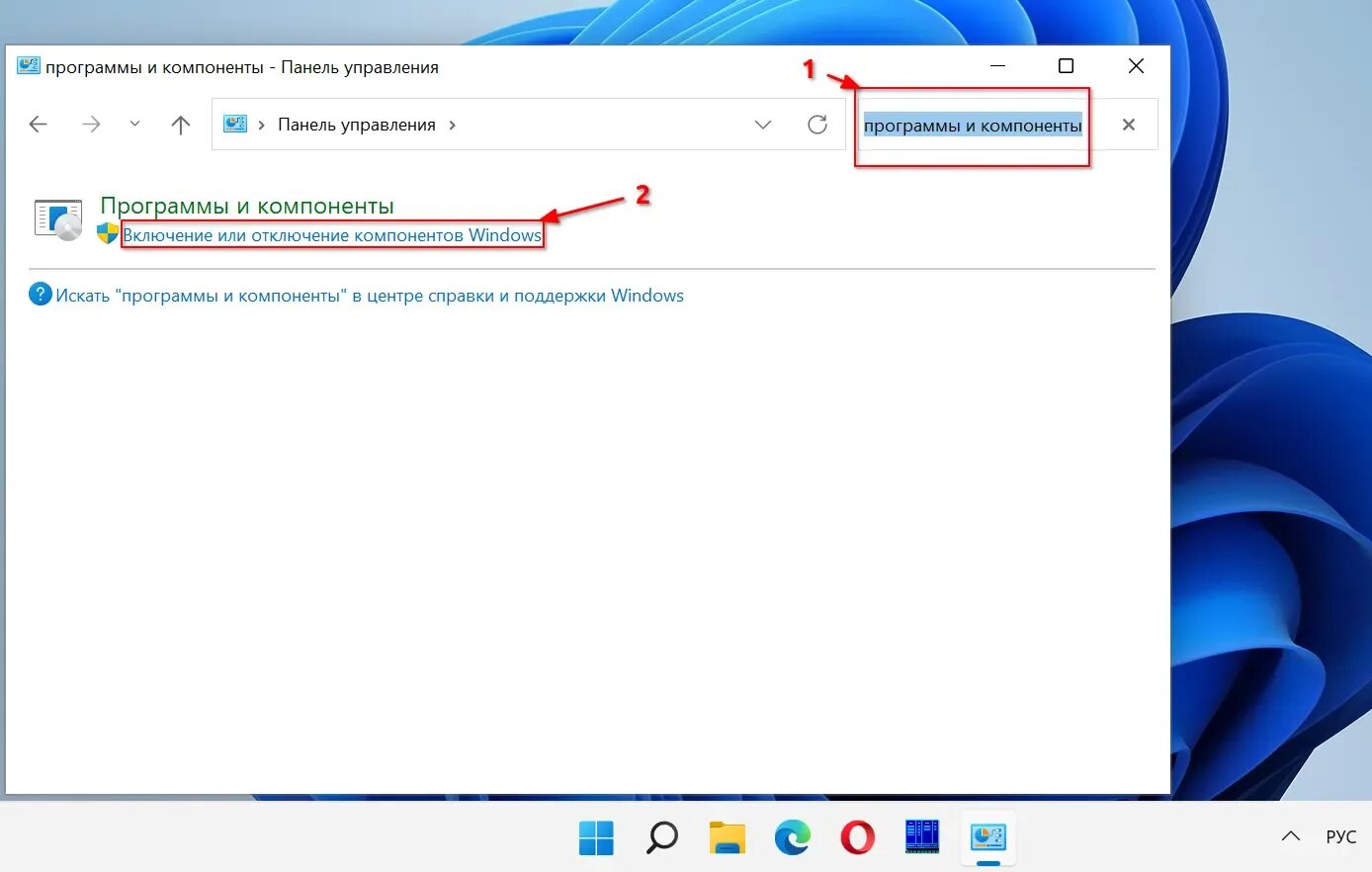The height and width of the screenshot is (872, 1372).
Task: Open Windows Start menu
Action: tap(596, 838)
